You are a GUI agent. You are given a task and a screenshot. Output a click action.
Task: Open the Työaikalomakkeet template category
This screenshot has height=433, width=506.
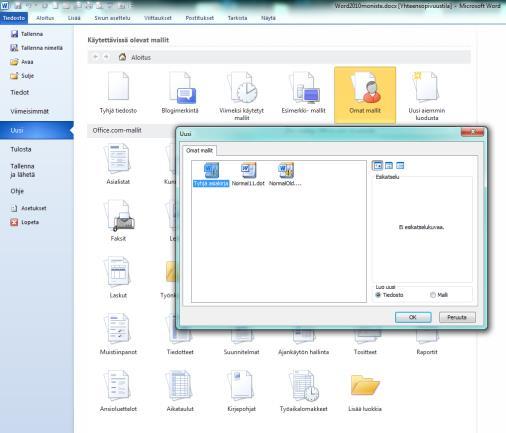[303, 391]
